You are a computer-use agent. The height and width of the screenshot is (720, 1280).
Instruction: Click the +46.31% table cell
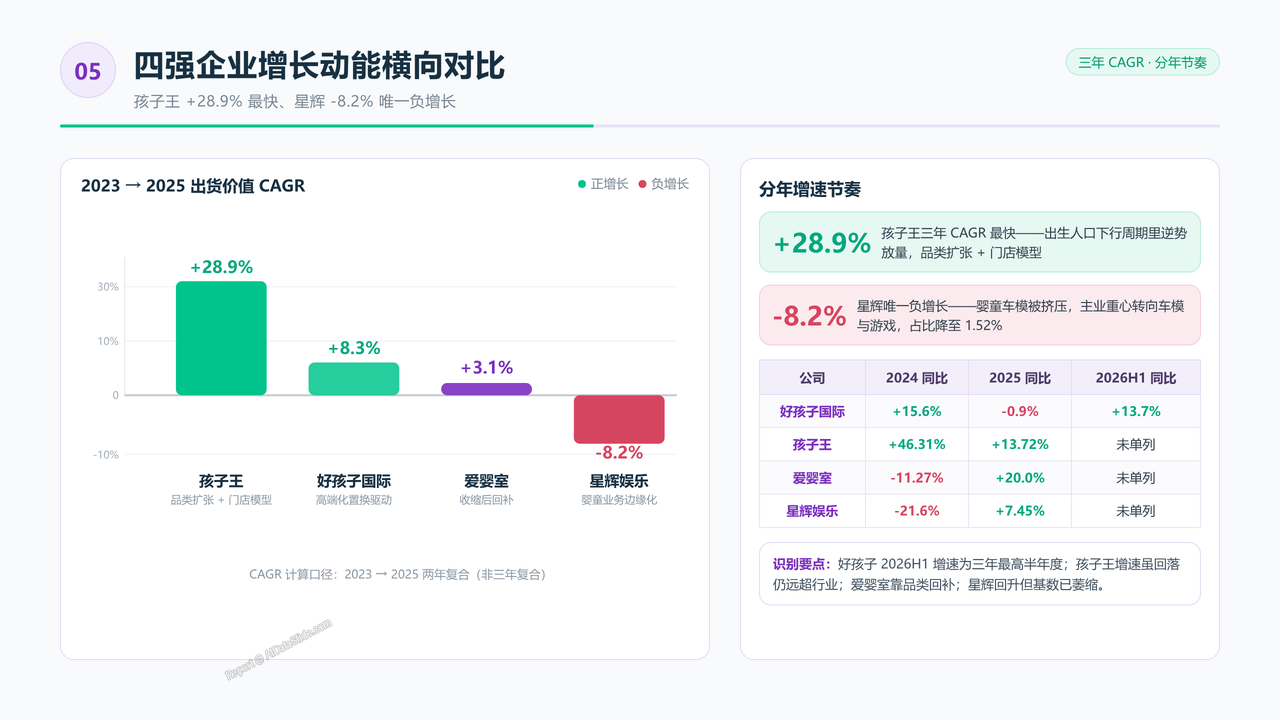tap(917, 444)
